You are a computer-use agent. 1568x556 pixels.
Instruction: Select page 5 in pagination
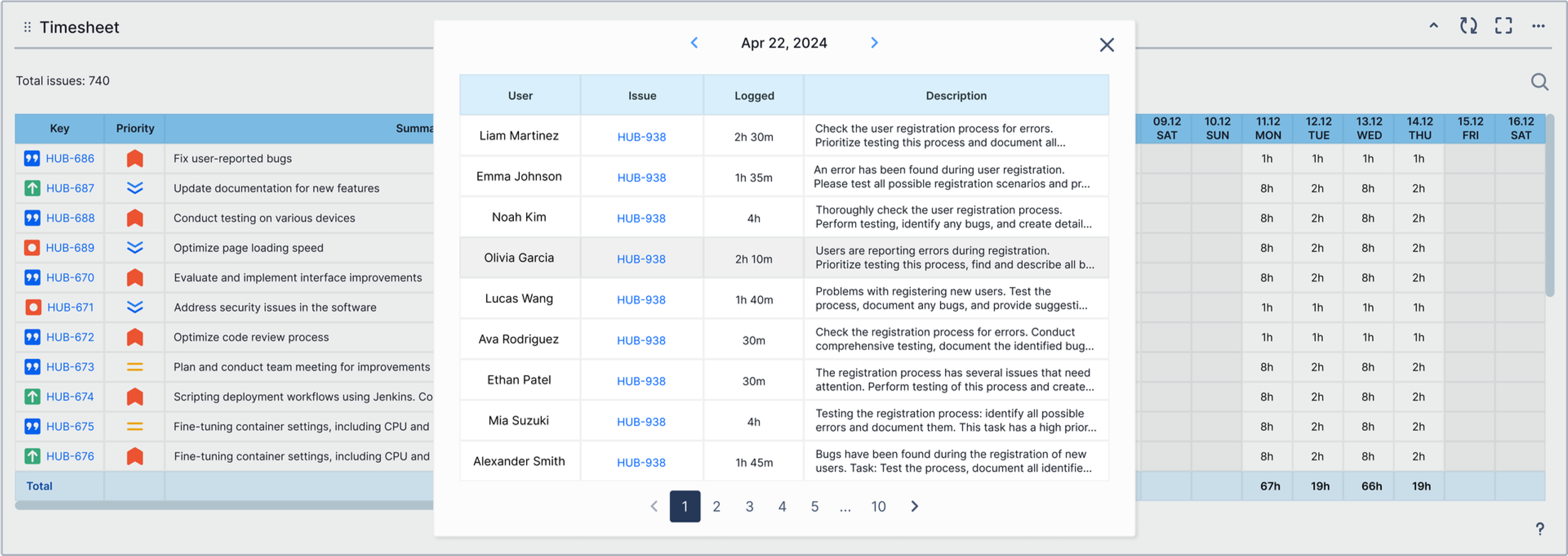tap(815, 506)
